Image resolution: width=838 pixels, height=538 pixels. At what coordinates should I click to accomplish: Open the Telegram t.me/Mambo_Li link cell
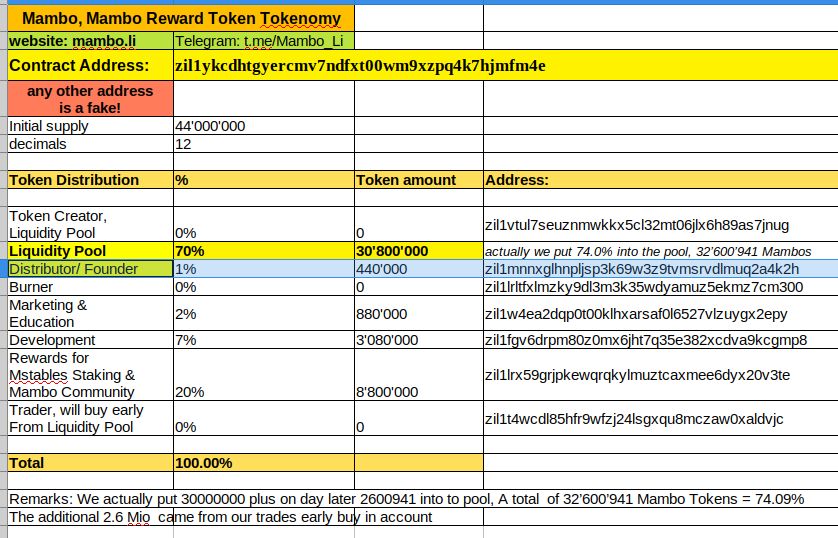click(x=263, y=41)
